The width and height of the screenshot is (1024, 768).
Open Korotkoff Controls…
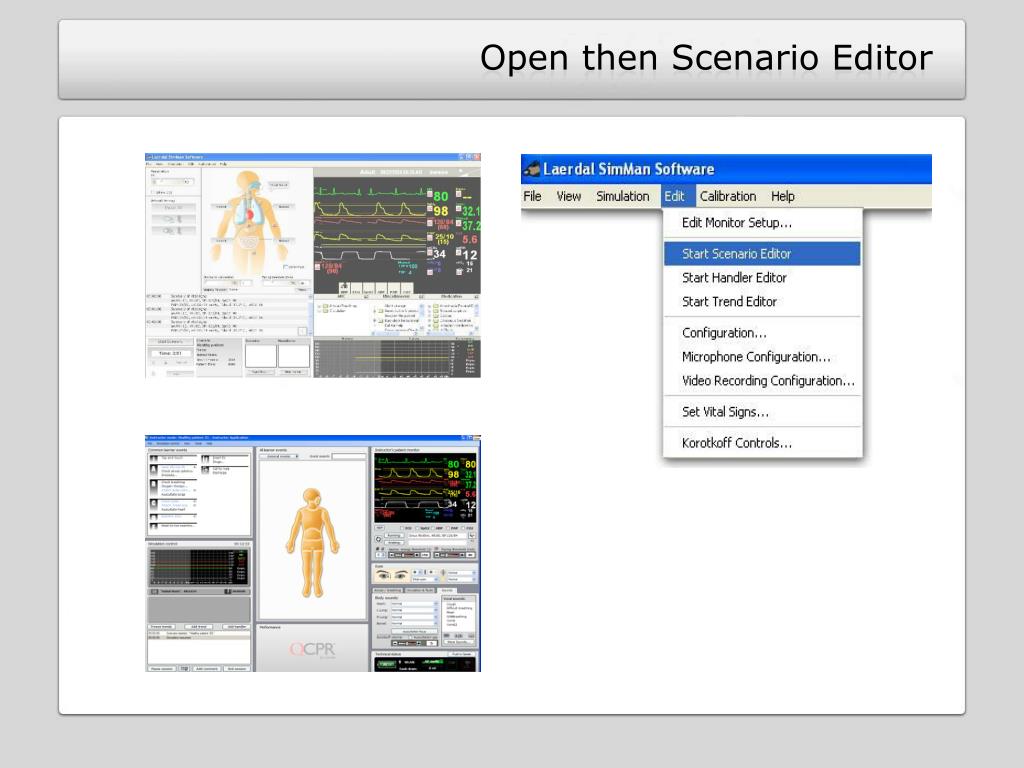[x=762, y=443]
